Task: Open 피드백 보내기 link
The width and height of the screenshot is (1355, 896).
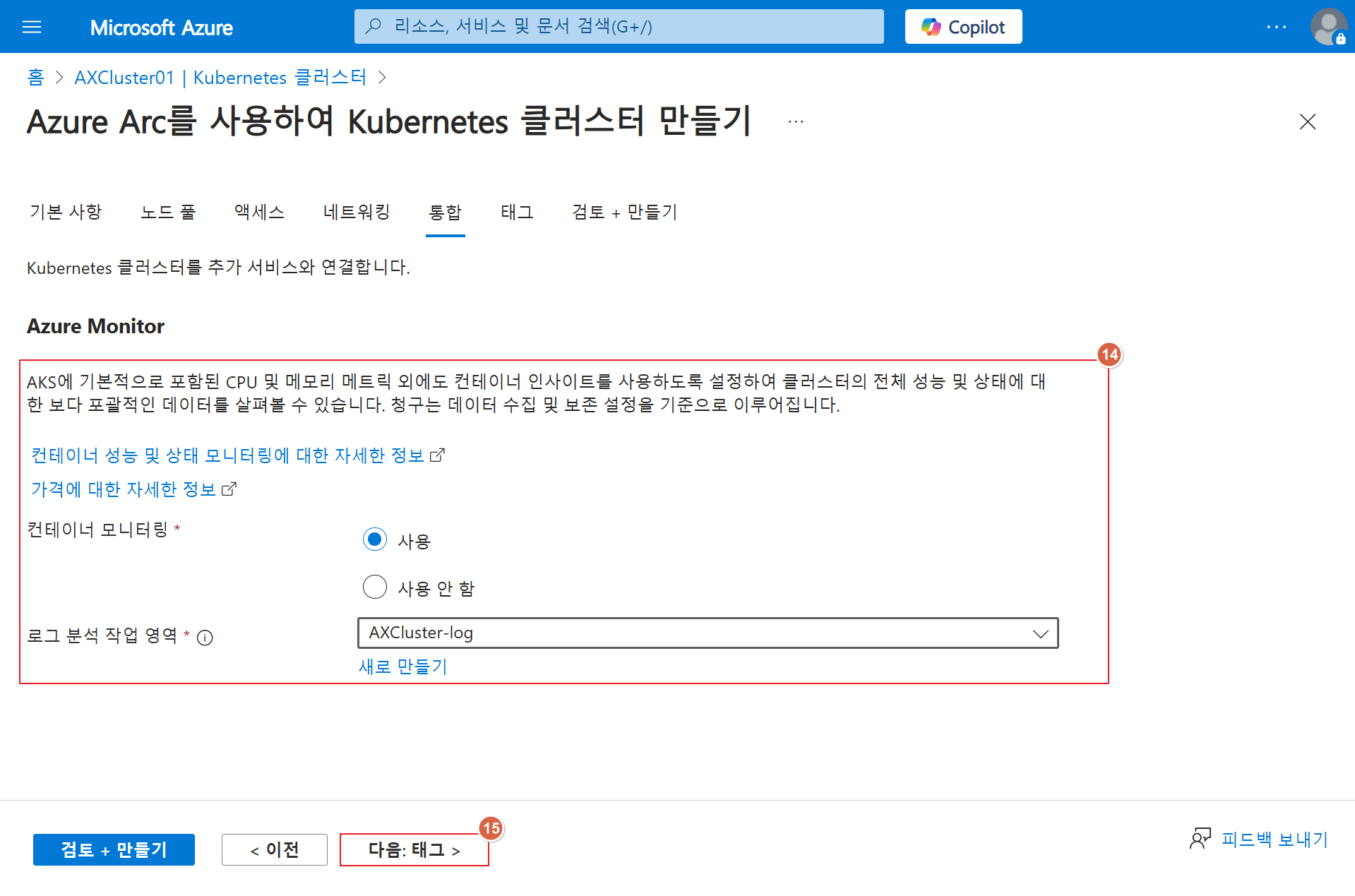Action: point(1275,839)
